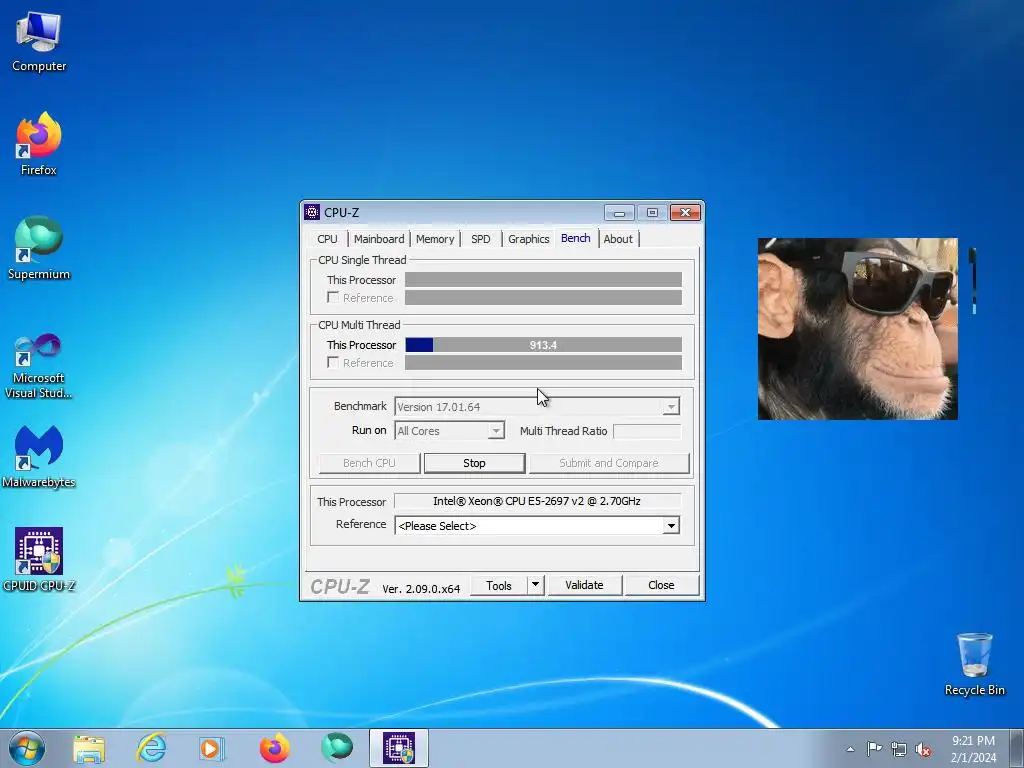Click the Submit and Compare button
1024x768 pixels.
[609, 463]
